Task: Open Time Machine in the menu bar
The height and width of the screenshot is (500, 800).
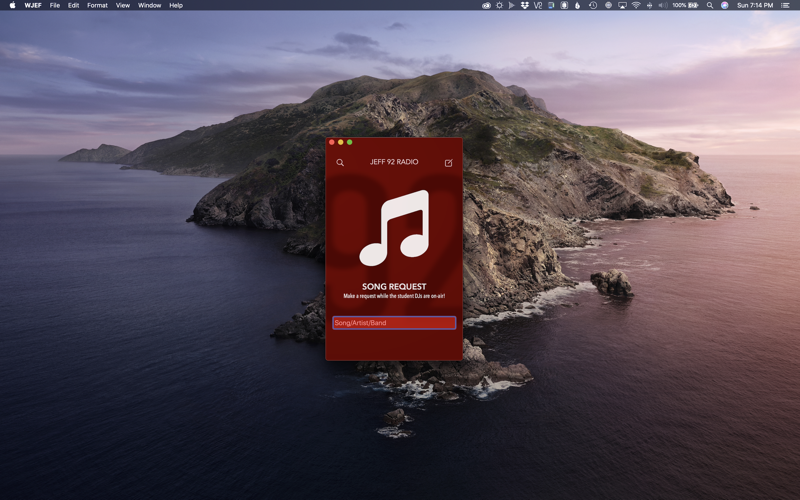Action: click(593, 5)
